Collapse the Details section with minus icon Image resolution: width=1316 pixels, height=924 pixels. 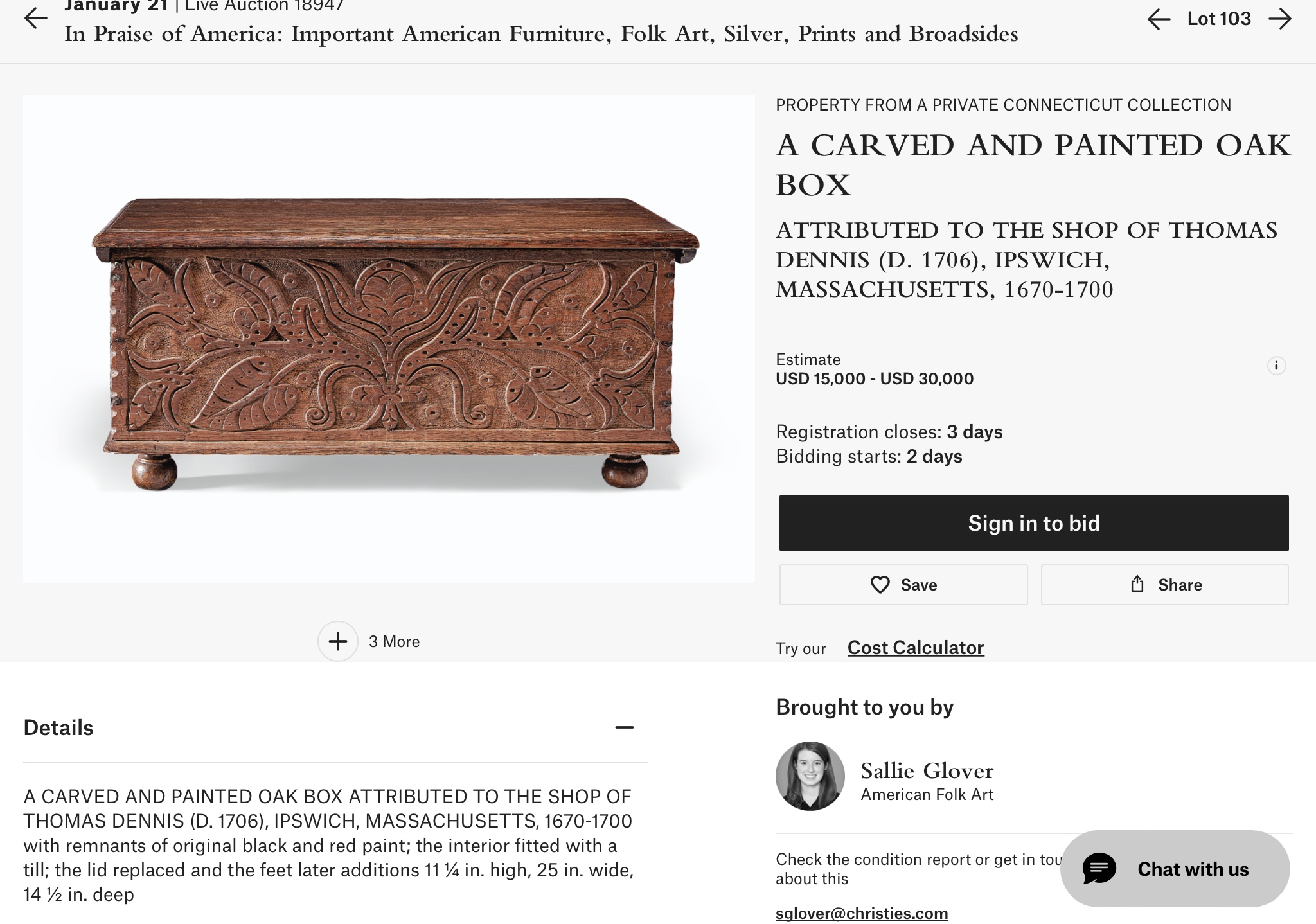pos(624,727)
